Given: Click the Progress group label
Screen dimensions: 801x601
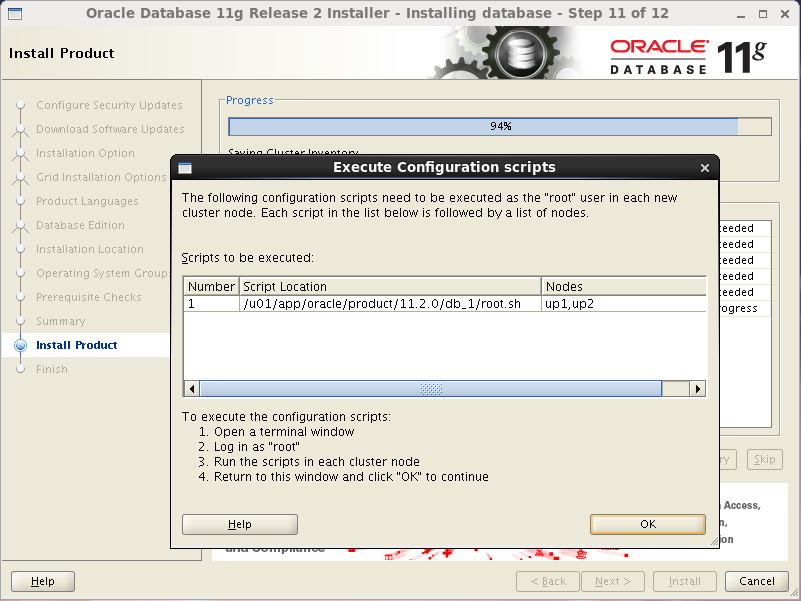Looking at the screenshot, I should point(250,100).
